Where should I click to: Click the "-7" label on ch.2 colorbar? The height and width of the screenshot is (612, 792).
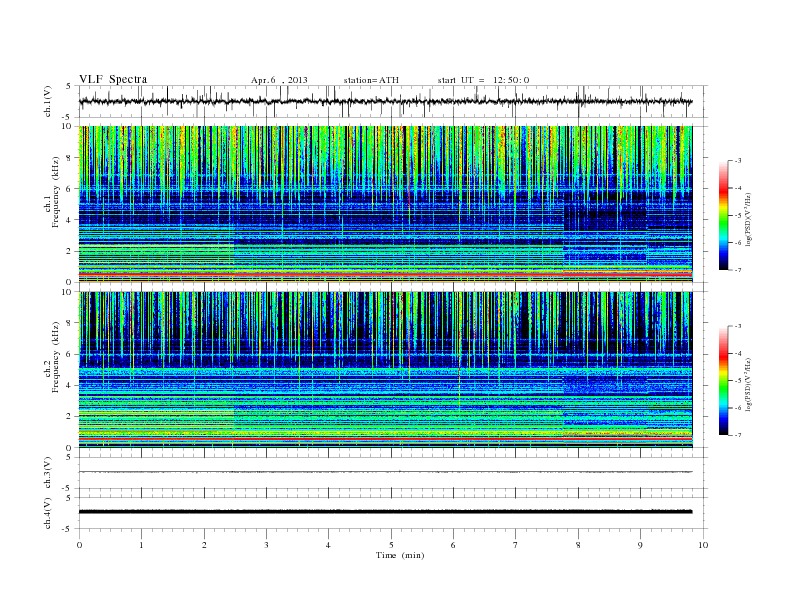[738, 435]
